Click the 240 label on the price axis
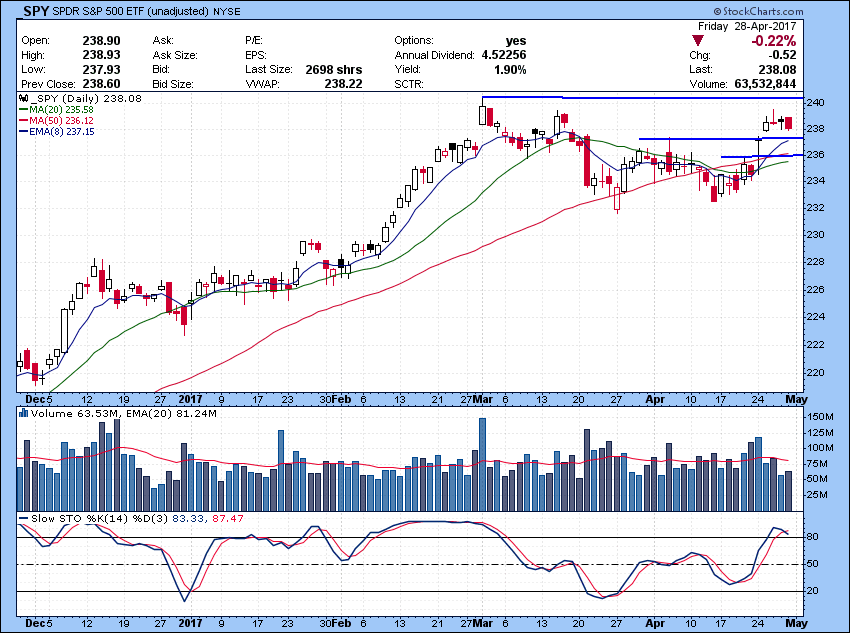This screenshot has height=633, width=850. [x=817, y=103]
